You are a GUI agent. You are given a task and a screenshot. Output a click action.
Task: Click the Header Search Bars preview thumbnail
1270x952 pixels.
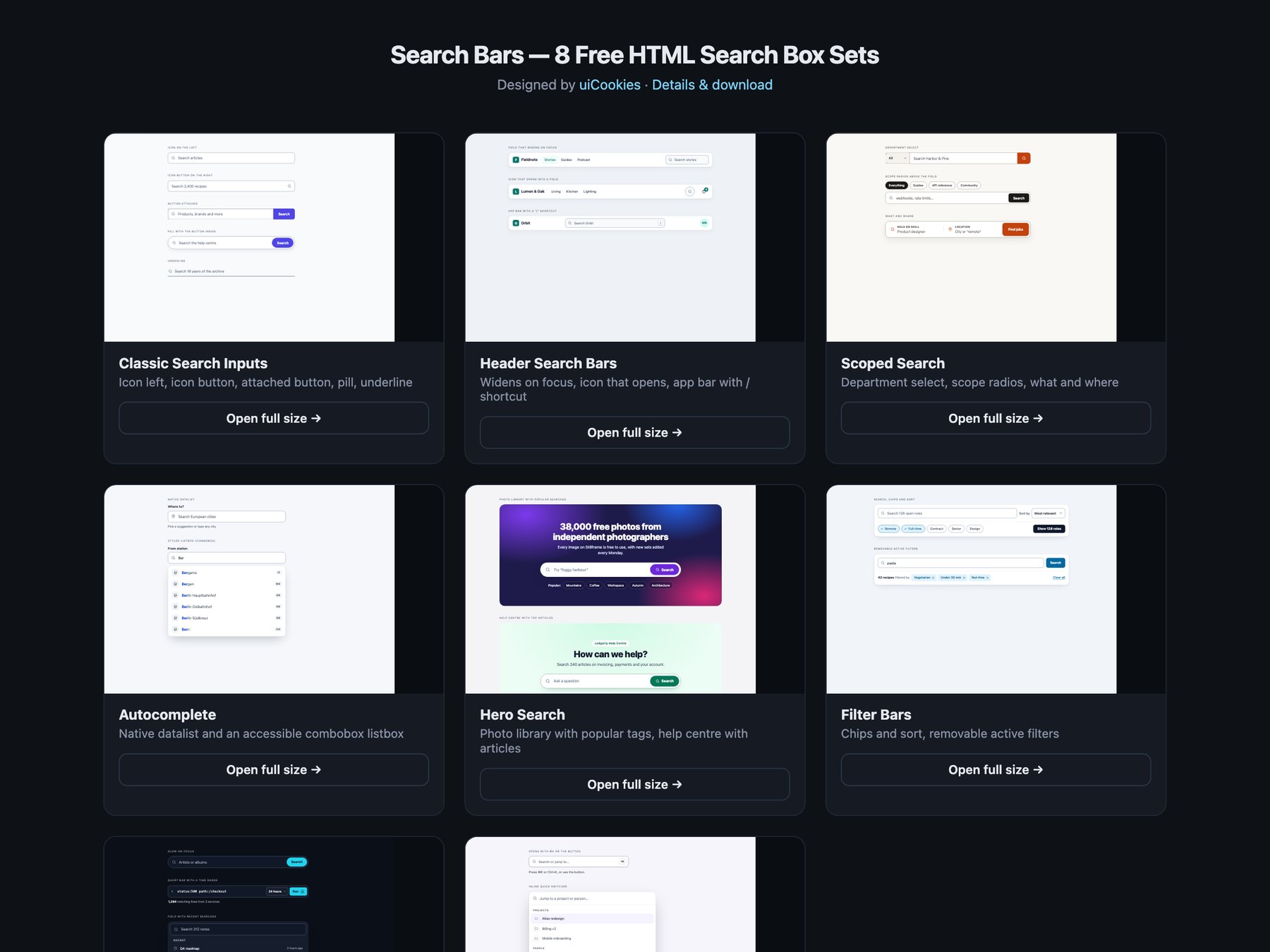tap(634, 238)
